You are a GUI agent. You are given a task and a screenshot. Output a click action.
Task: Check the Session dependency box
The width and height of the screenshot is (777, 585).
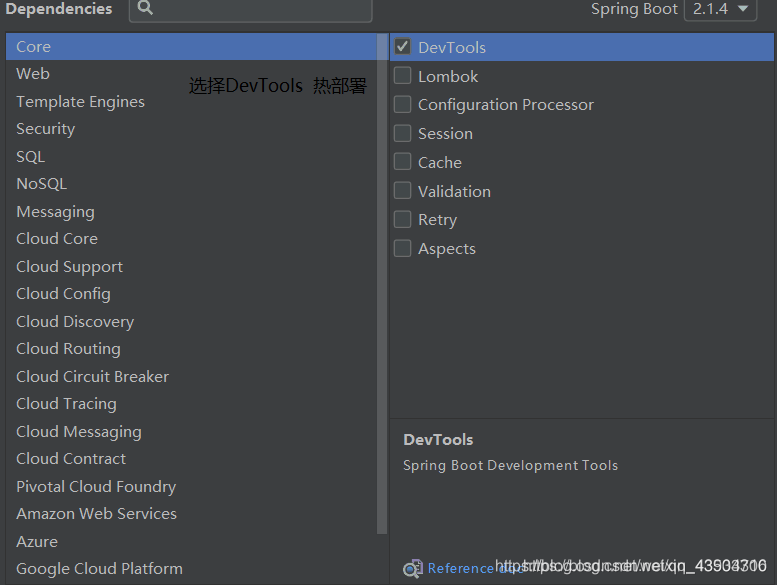402,133
